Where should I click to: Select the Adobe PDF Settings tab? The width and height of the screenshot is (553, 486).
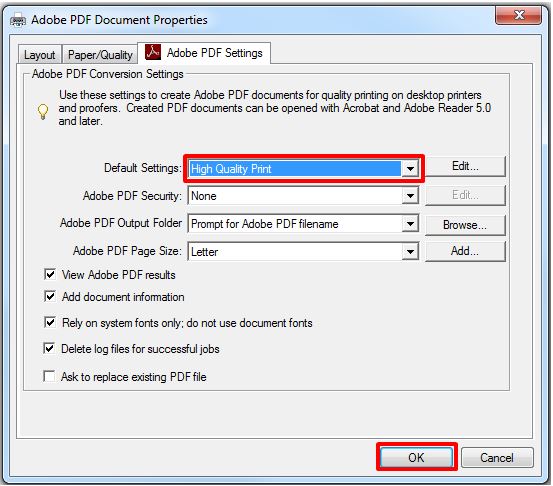pyautogui.click(x=204, y=53)
